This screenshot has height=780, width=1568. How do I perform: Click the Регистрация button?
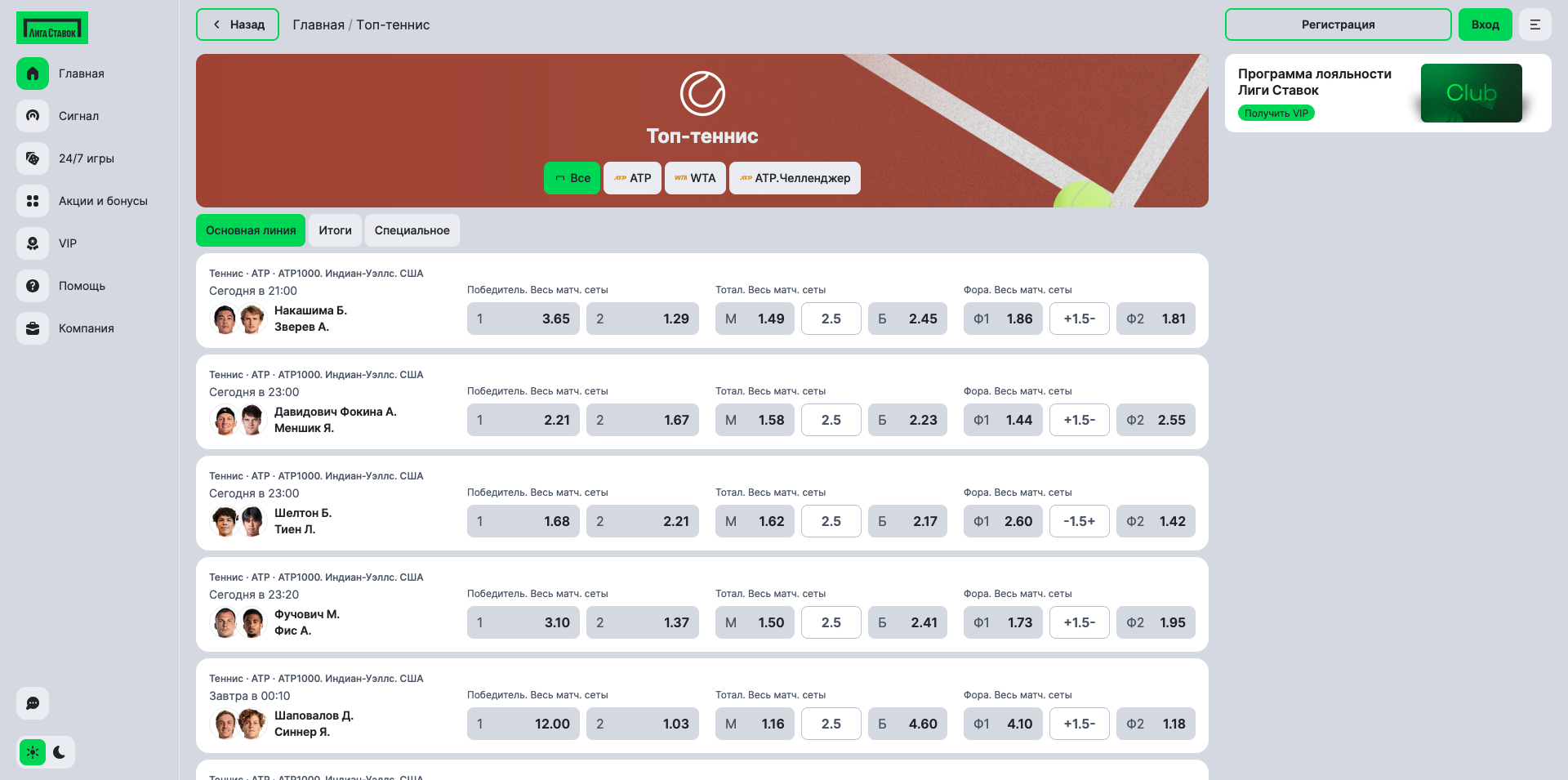(1338, 25)
